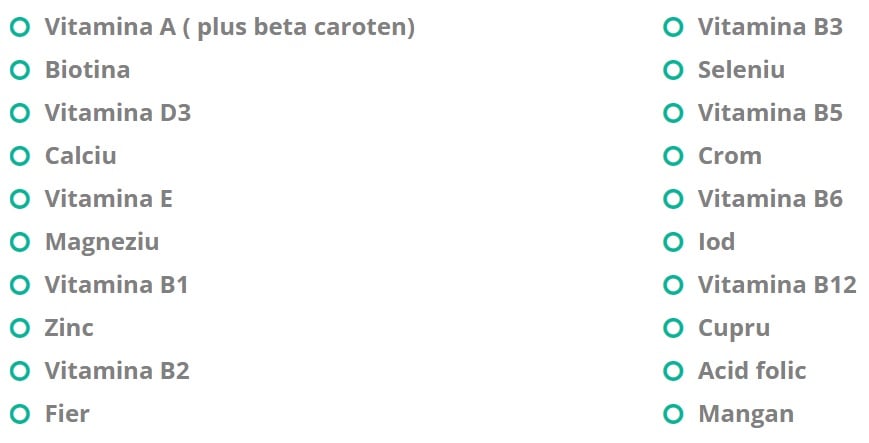
Task: Click the Vitamina B5 text
Action: [770, 113]
